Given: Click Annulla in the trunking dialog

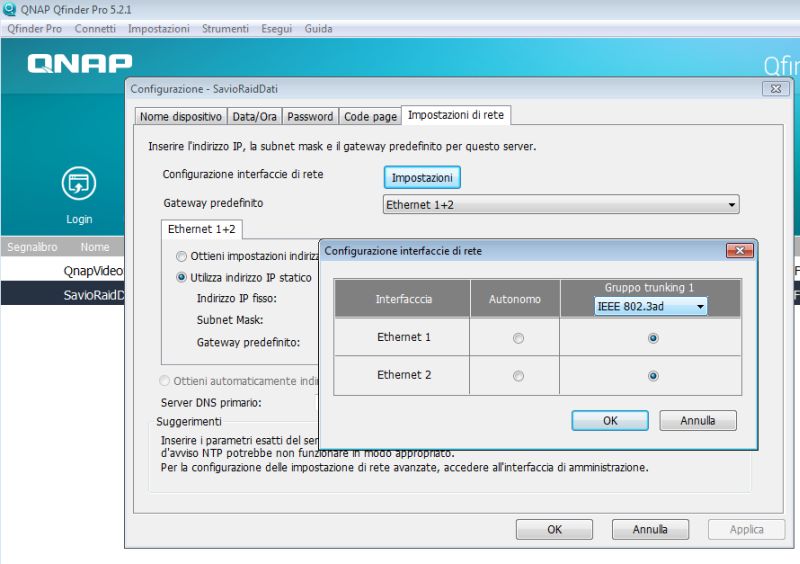Looking at the screenshot, I should pyautogui.click(x=697, y=421).
